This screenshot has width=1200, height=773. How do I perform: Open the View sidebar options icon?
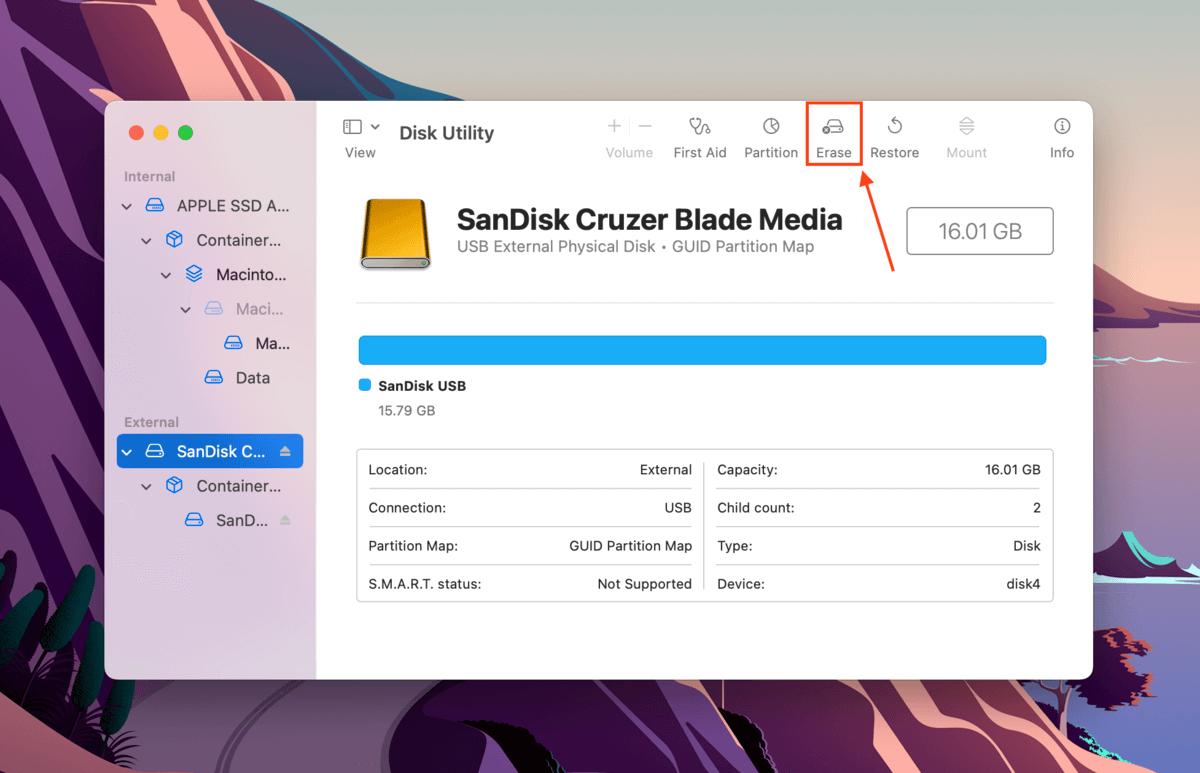point(352,127)
